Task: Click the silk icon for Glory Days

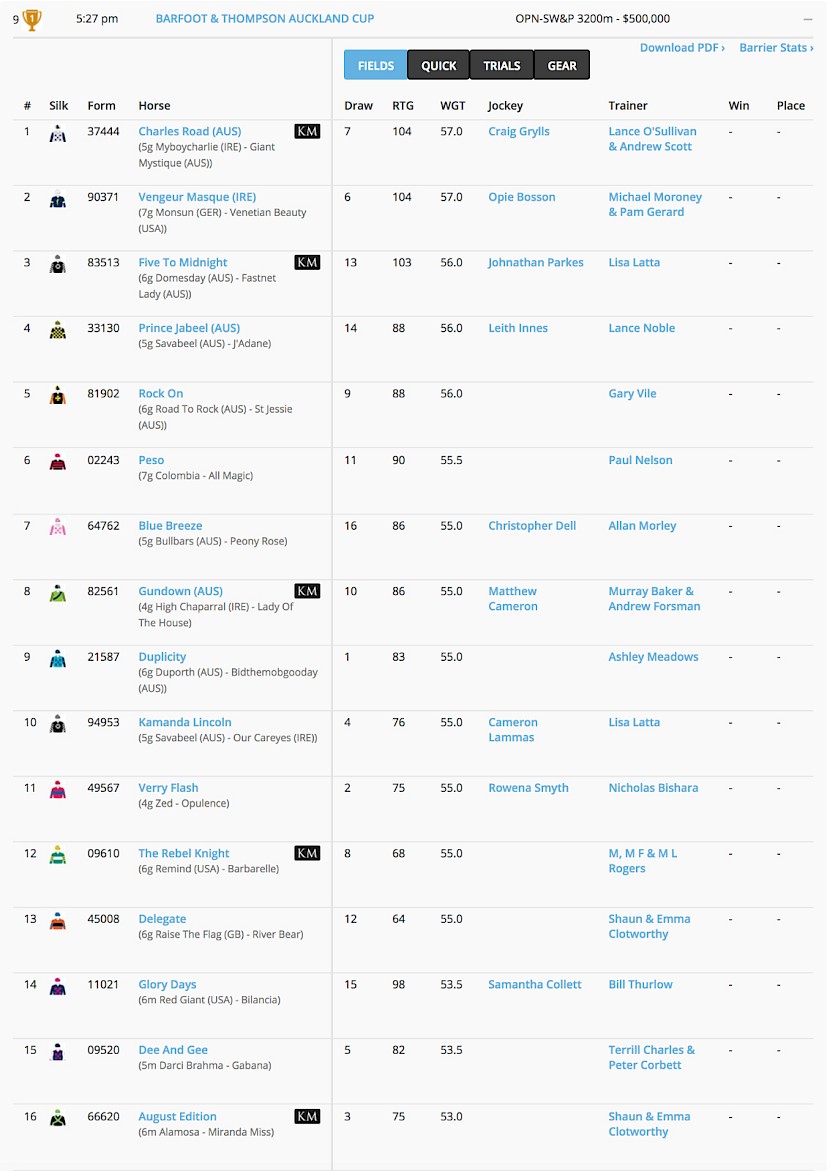Action: [x=58, y=987]
